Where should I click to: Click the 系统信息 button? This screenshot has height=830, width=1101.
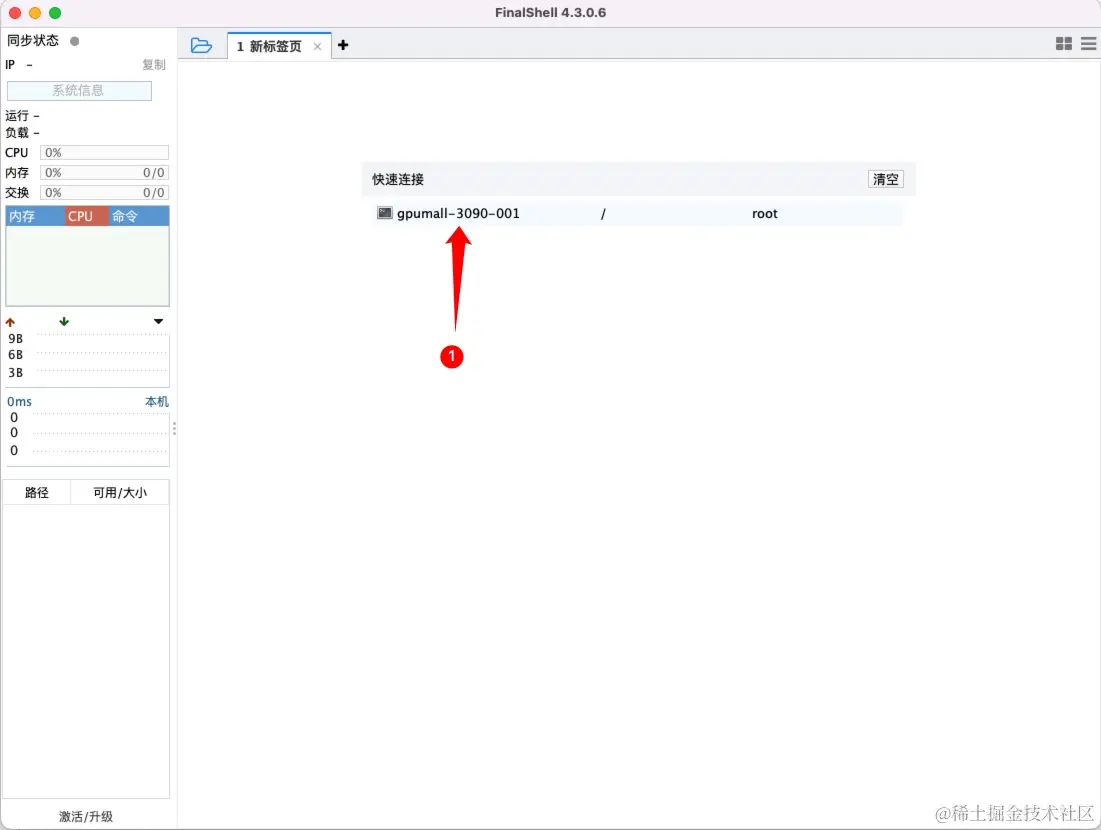coord(79,91)
